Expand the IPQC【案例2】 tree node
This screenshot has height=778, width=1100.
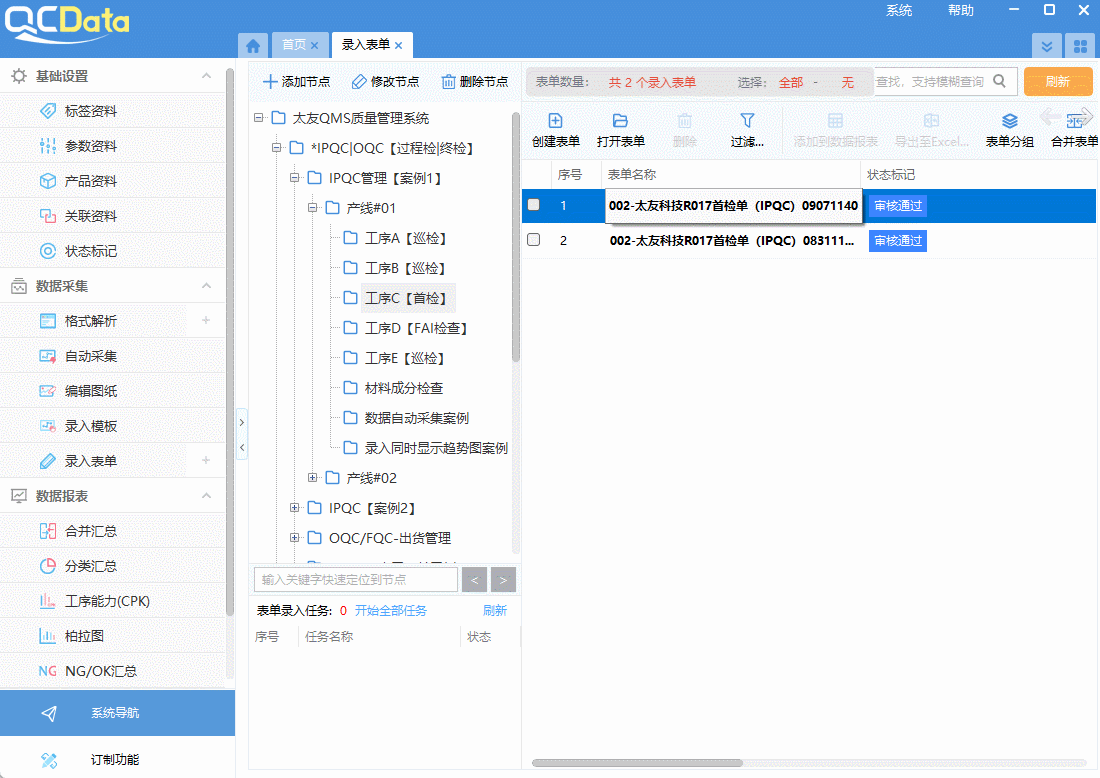click(295, 508)
